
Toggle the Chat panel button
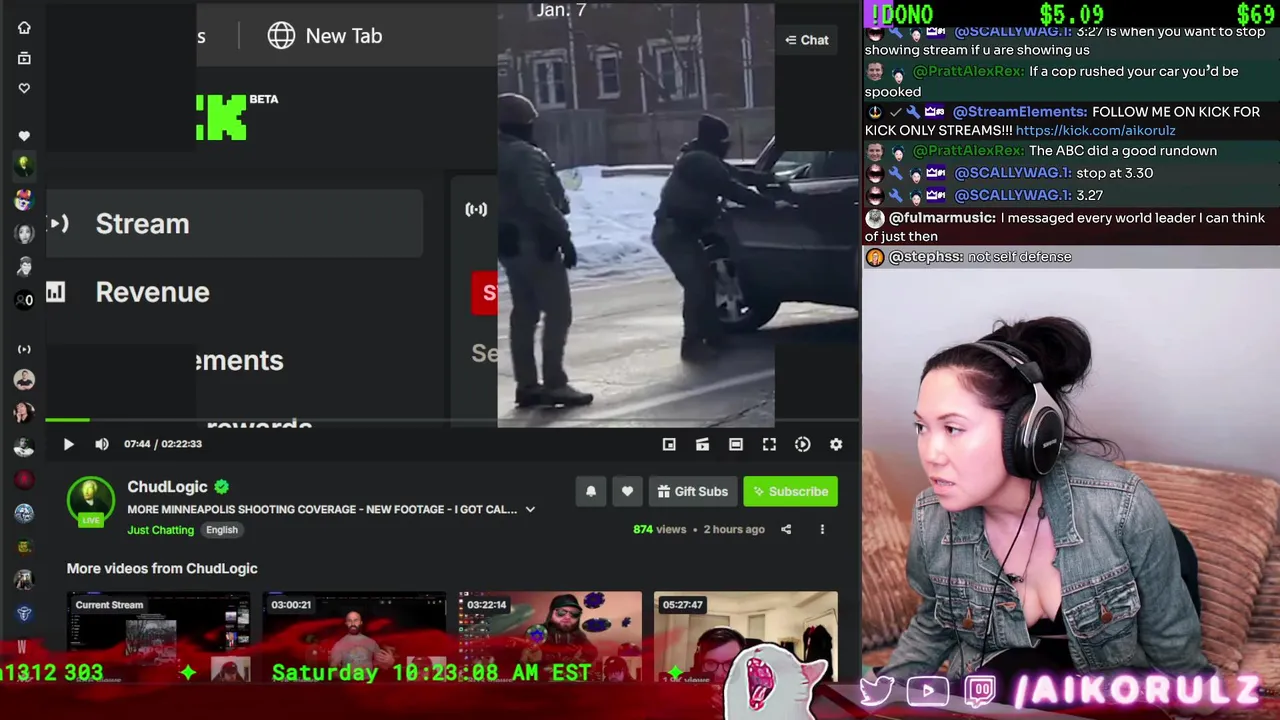click(807, 40)
